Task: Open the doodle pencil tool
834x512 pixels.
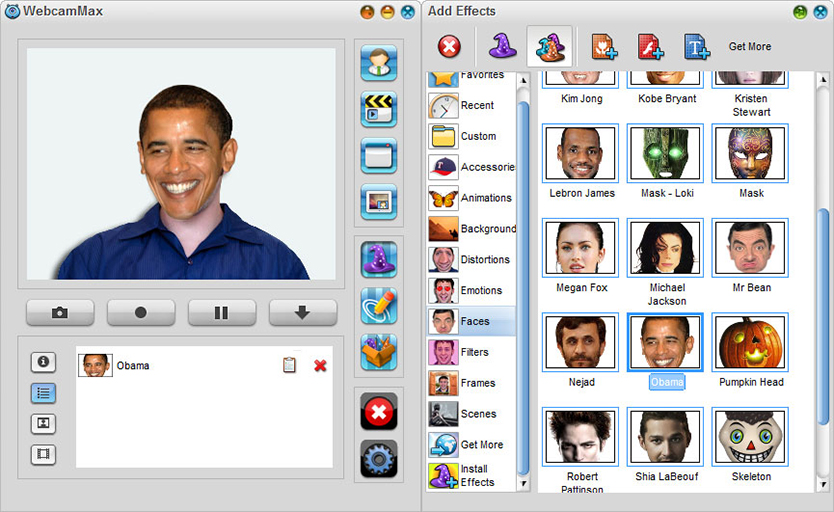Action: tap(379, 306)
